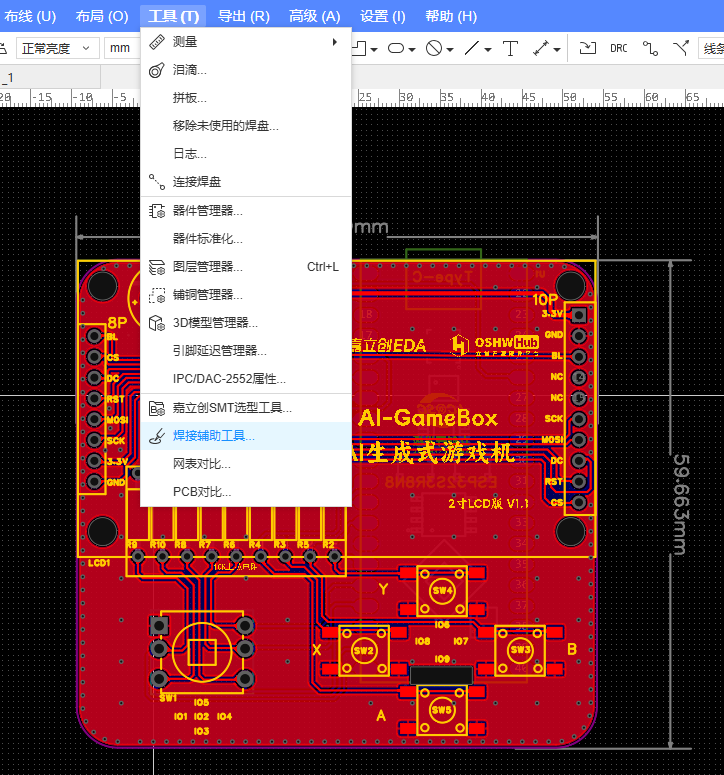This screenshot has width=724, height=775.
Task: Expand the prohibited region dropdown arrow
Action: click(450, 49)
